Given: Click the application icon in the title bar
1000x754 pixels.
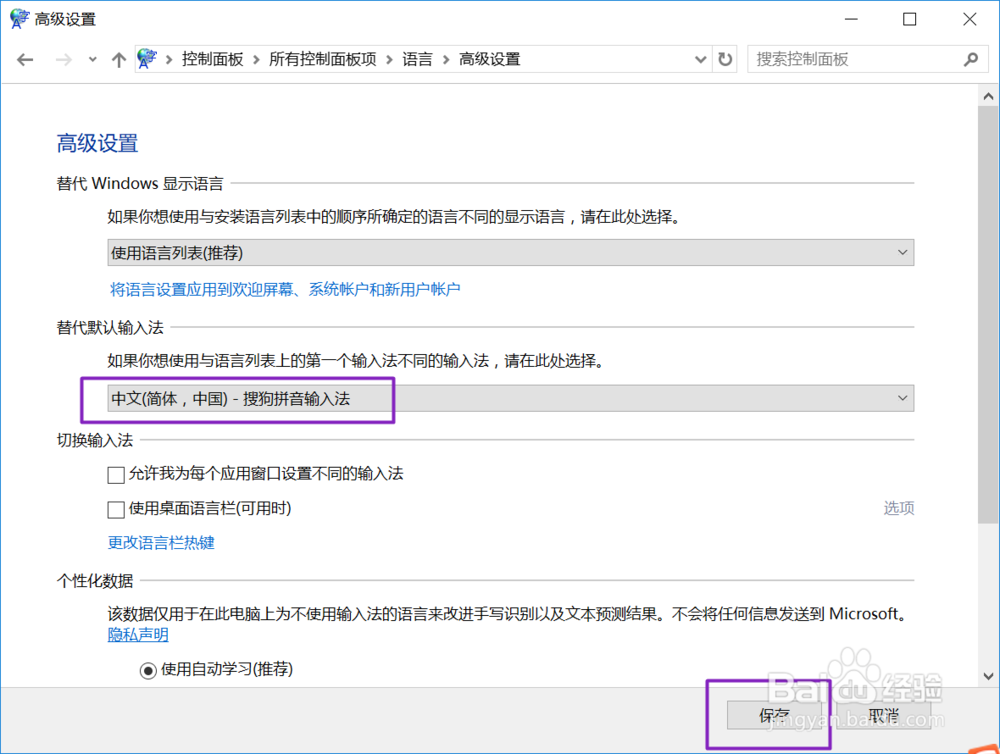Looking at the screenshot, I should click(x=16, y=18).
